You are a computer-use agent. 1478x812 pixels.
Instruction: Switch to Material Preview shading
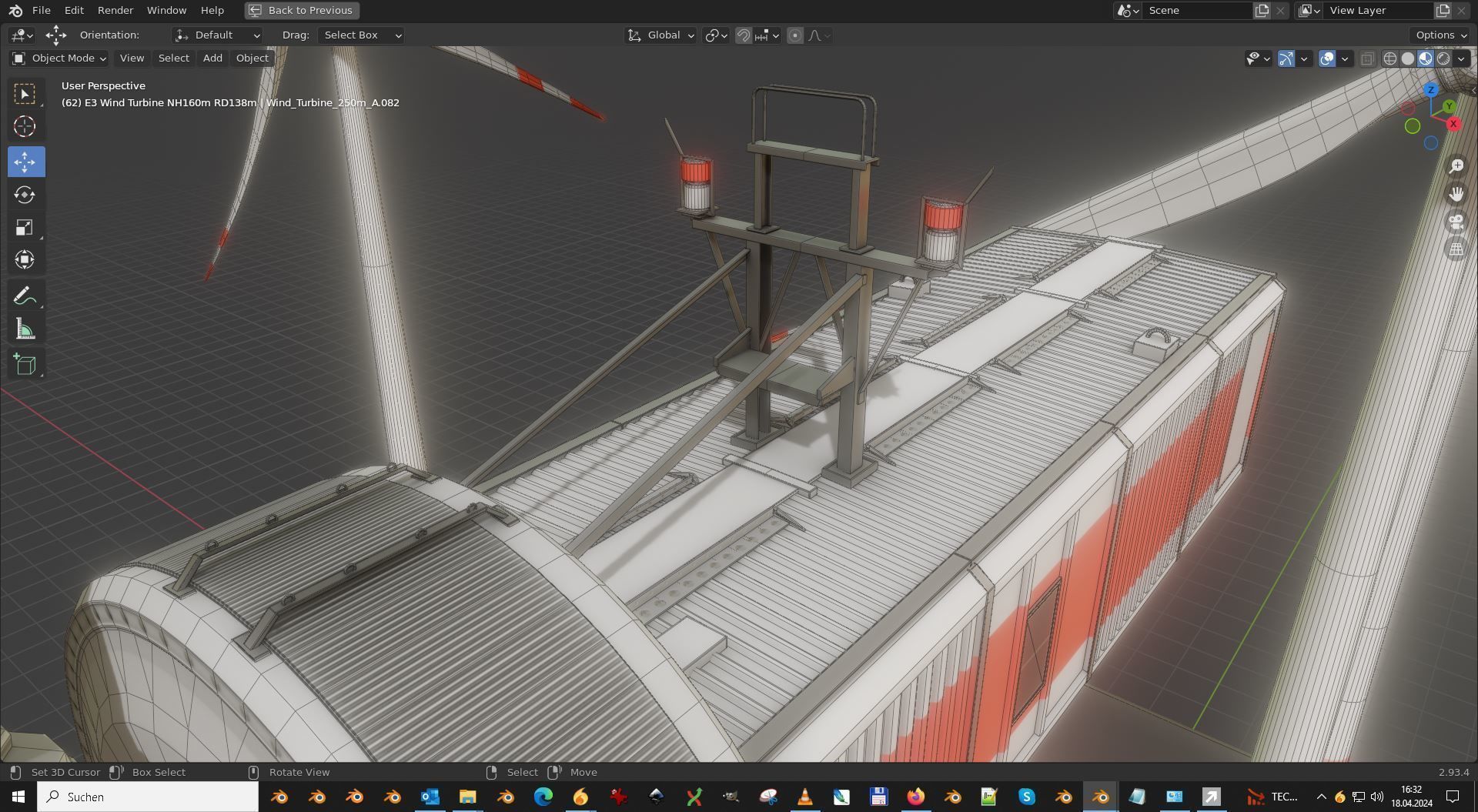coord(1426,58)
